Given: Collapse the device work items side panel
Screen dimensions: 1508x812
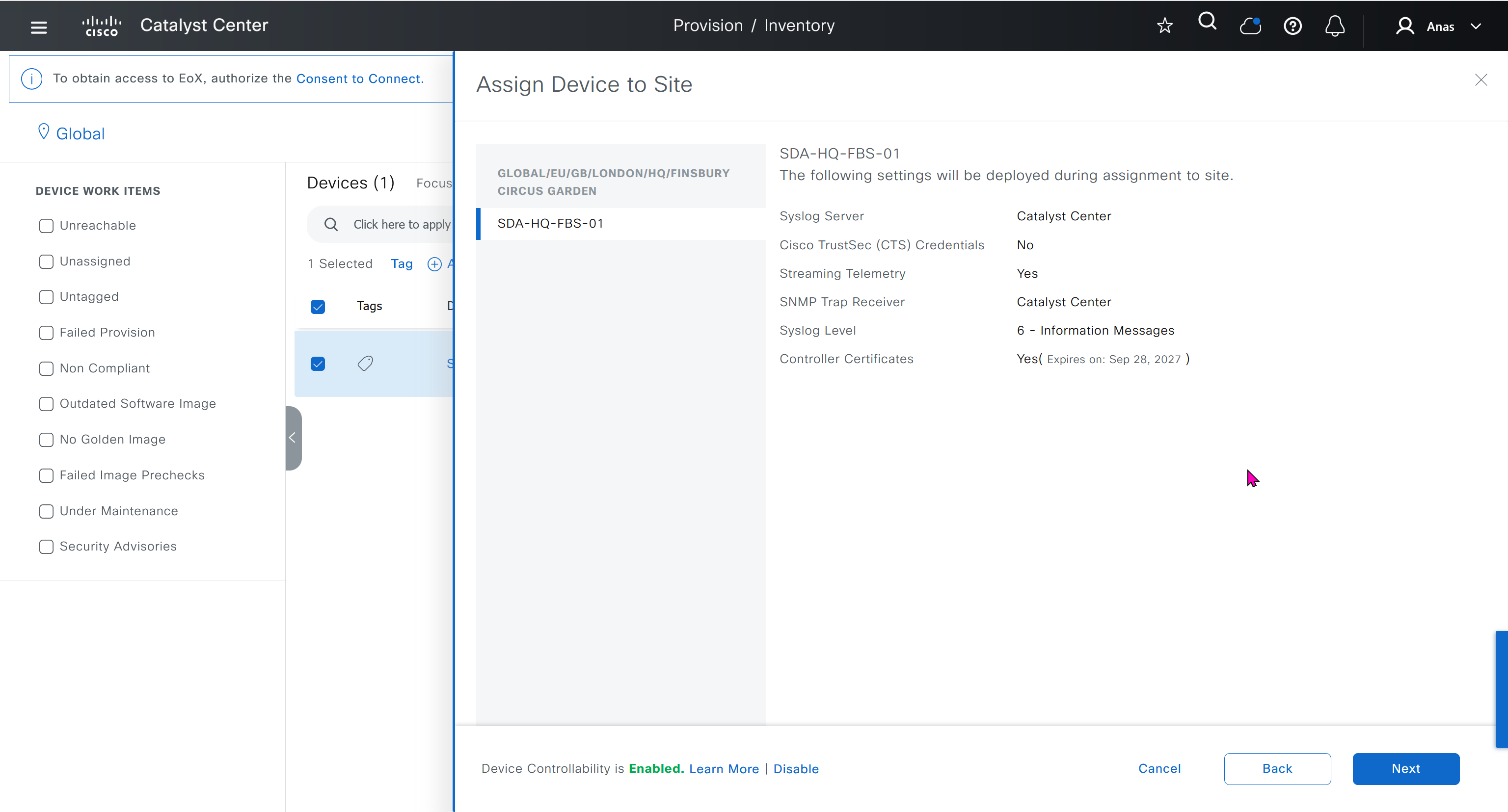Looking at the screenshot, I should pyautogui.click(x=293, y=438).
